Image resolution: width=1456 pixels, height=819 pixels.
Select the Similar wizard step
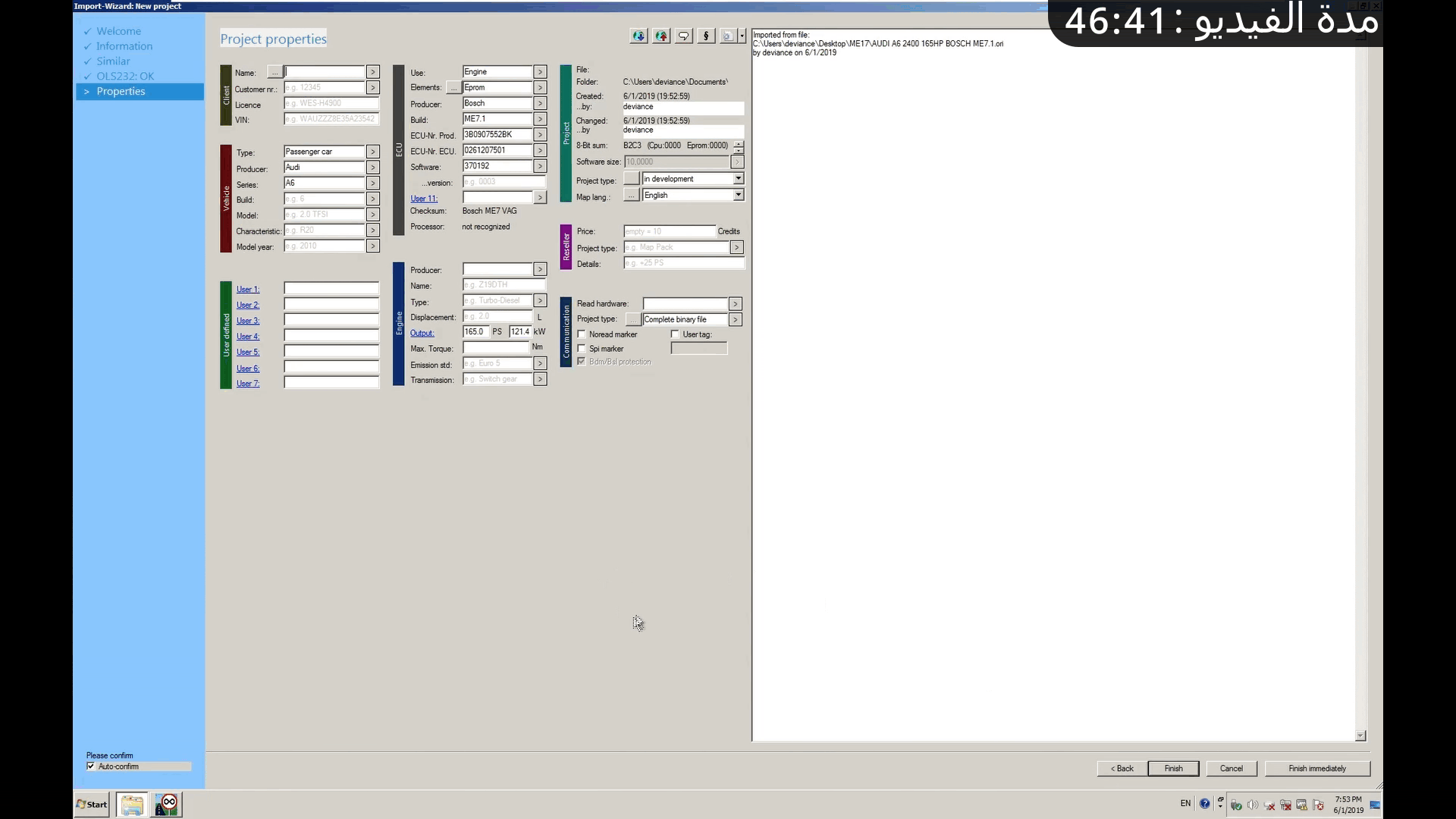click(113, 61)
